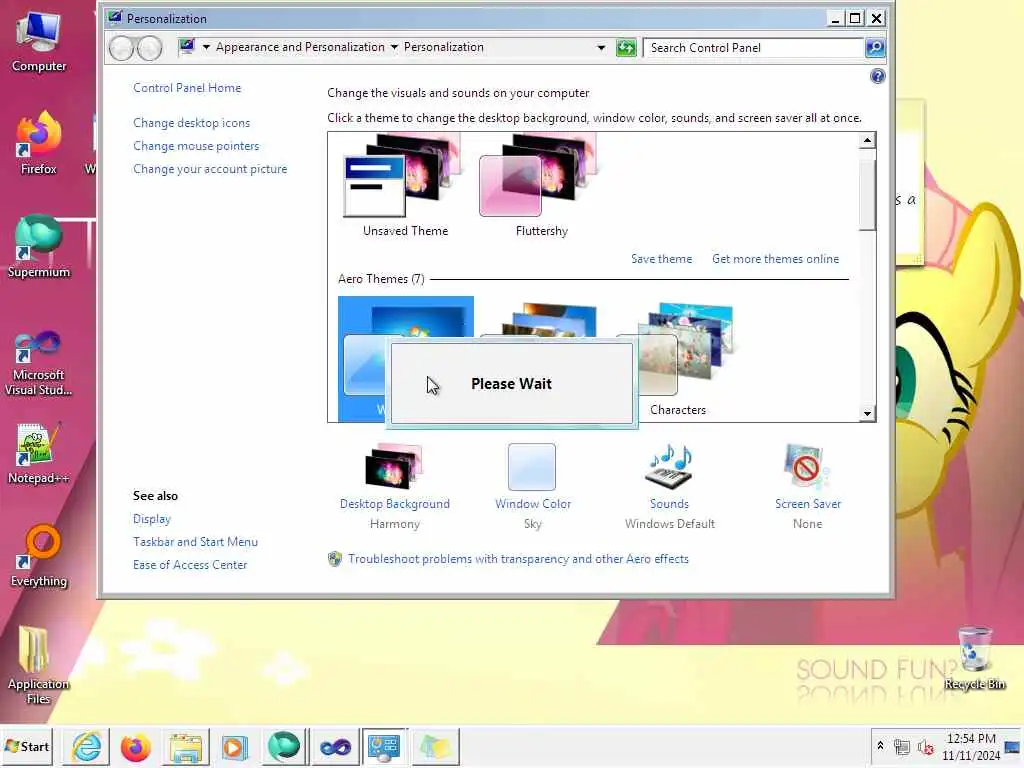Click the volume muted tray icon
This screenshot has height=768, width=1024.
pyautogui.click(x=925, y=746)
